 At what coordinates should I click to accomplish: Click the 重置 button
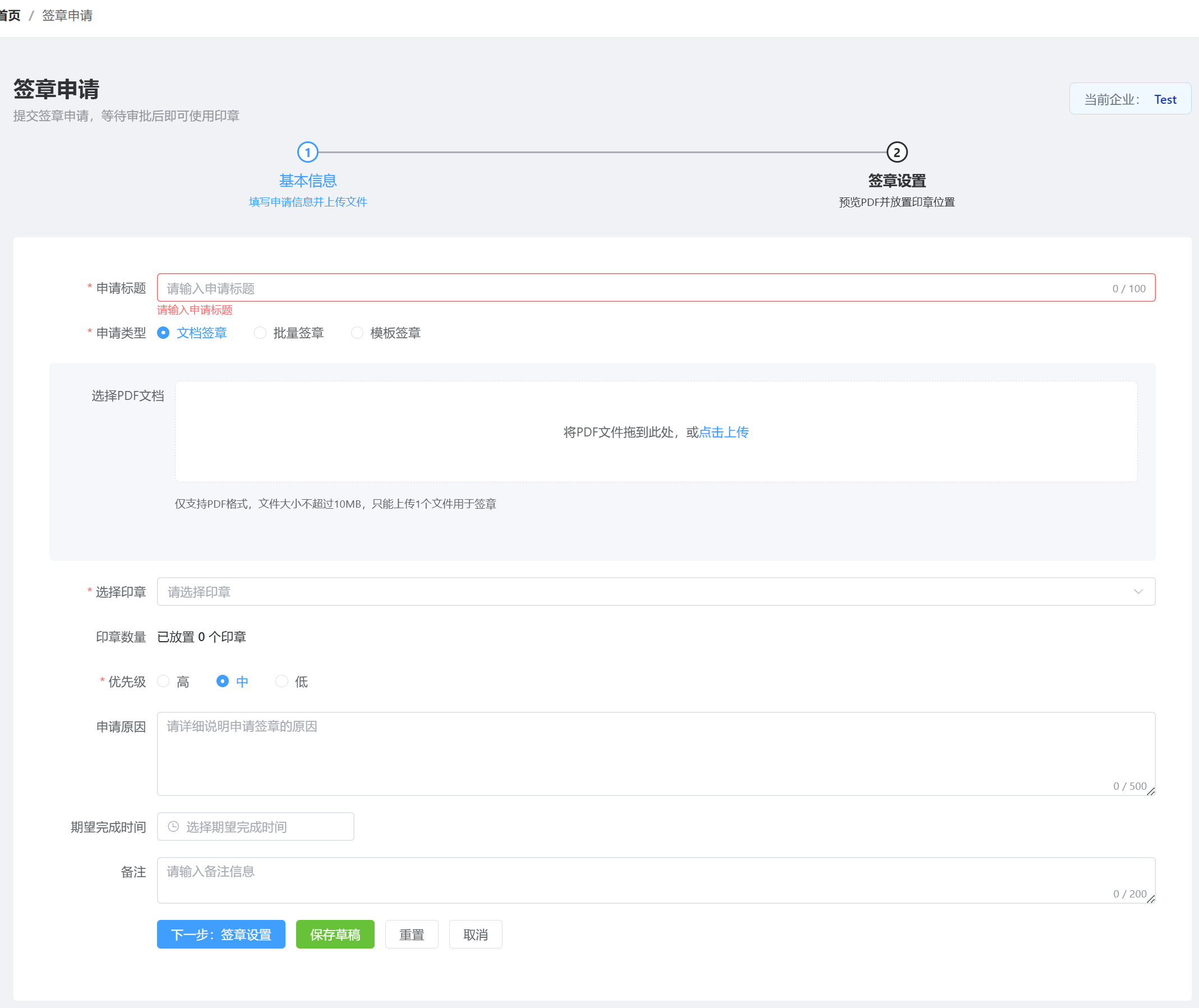tap(411, 935)
